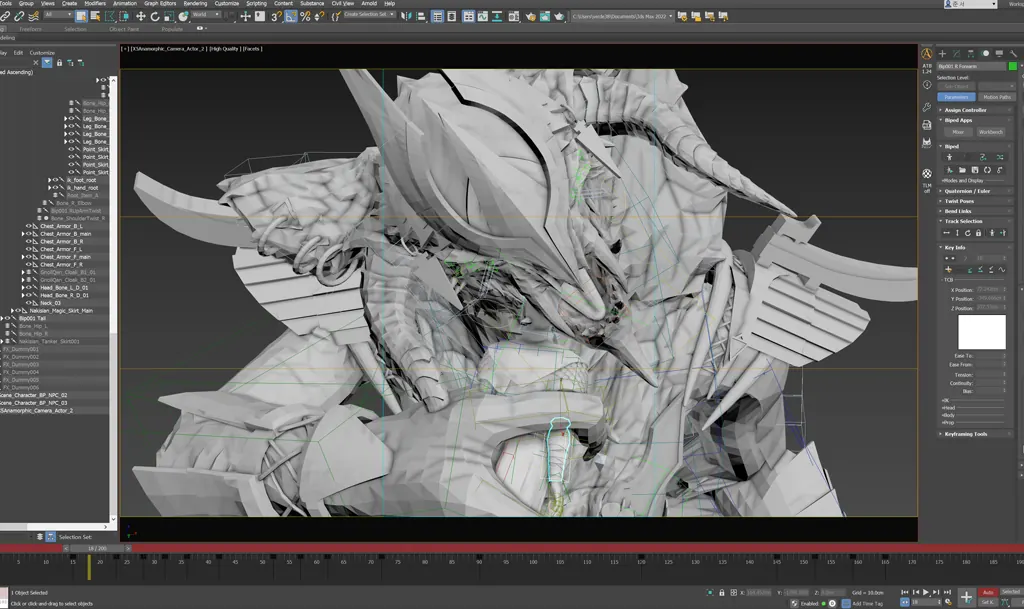Click Body Rotation icon in Track Selection

click(968, 233)
